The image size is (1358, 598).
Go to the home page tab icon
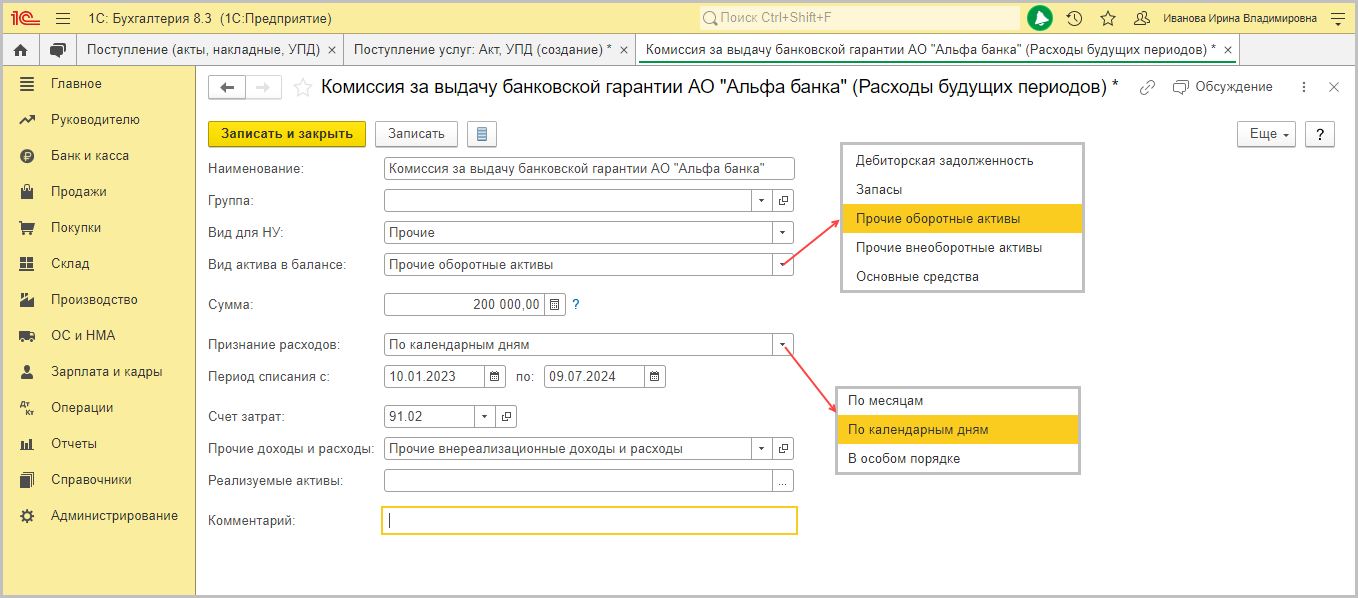pos(20,49)
